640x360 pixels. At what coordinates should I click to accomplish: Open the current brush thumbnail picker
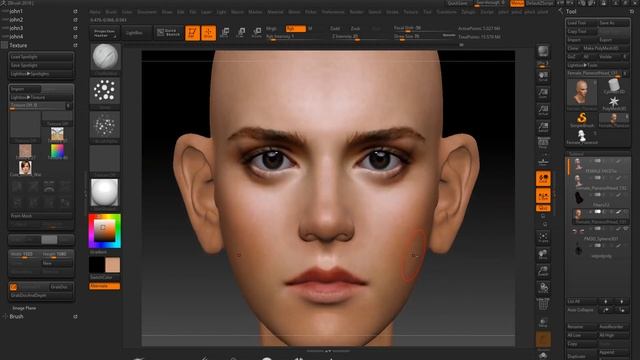[x=105, y=58]
